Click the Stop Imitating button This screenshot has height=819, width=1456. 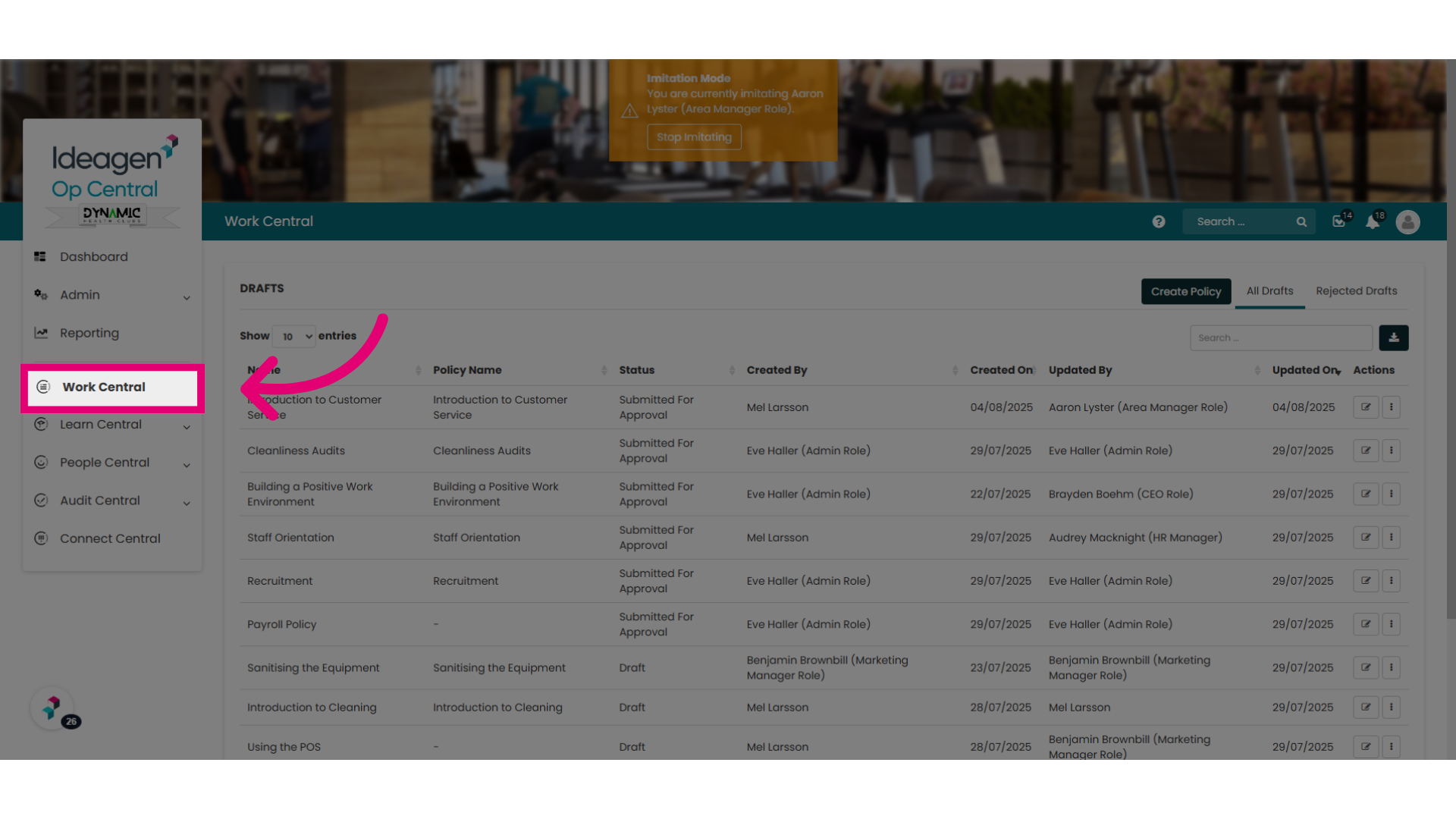[x=694, y=137]
